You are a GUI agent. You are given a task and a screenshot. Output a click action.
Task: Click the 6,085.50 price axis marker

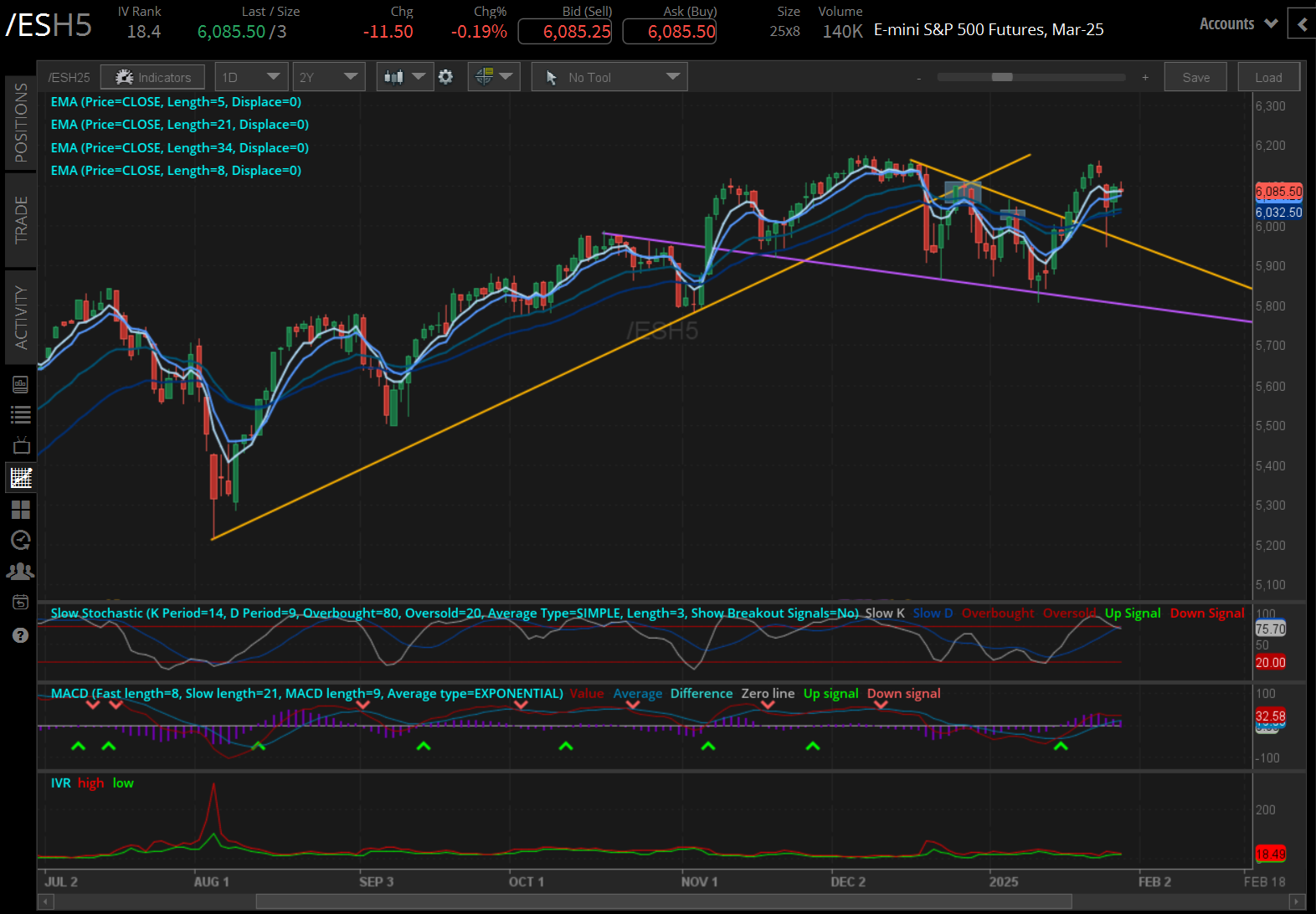click(1278, 192)
